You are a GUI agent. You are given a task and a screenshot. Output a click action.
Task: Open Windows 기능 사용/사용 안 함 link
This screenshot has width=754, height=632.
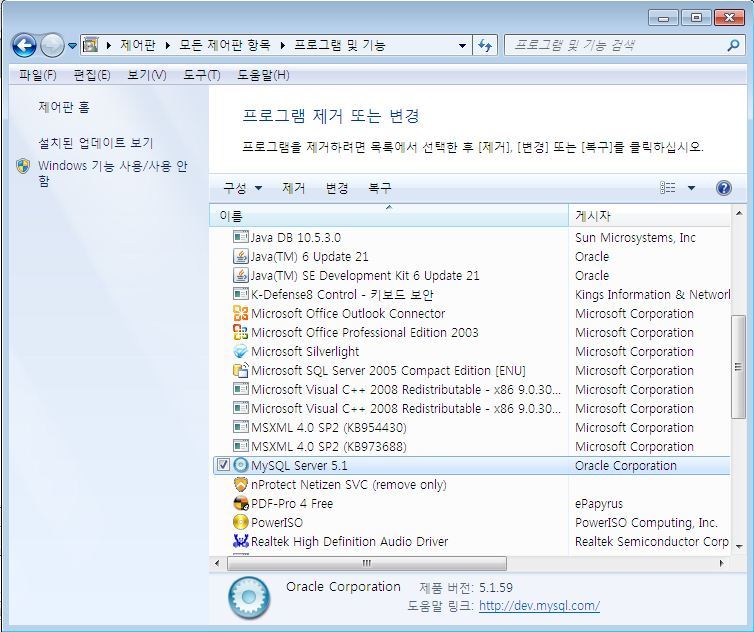[x=113, y=173]
